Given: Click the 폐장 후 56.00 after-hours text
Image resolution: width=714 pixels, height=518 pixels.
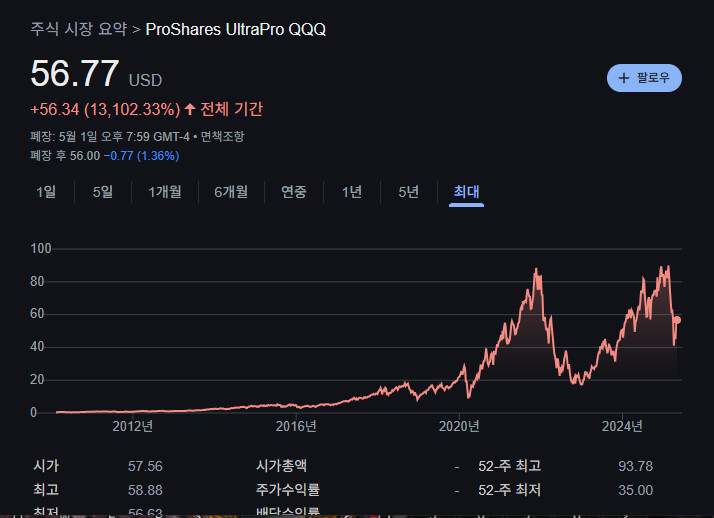Looking at the screenshot, I should 65,156.
